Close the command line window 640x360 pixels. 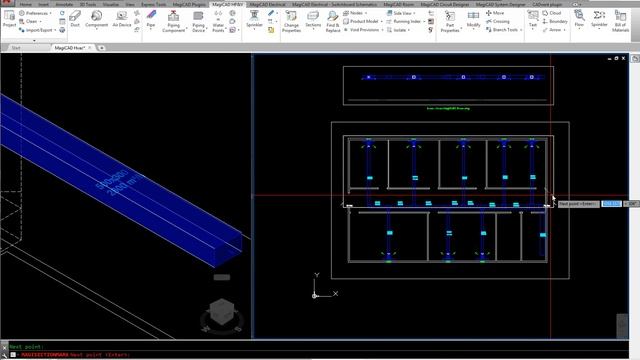[x=4, y=347]
